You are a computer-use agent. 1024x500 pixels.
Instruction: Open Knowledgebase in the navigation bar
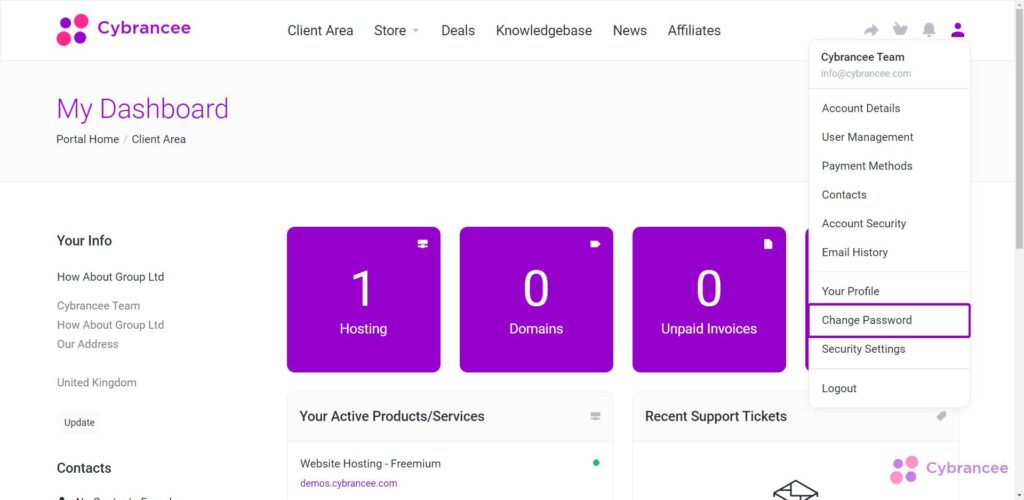543,31
